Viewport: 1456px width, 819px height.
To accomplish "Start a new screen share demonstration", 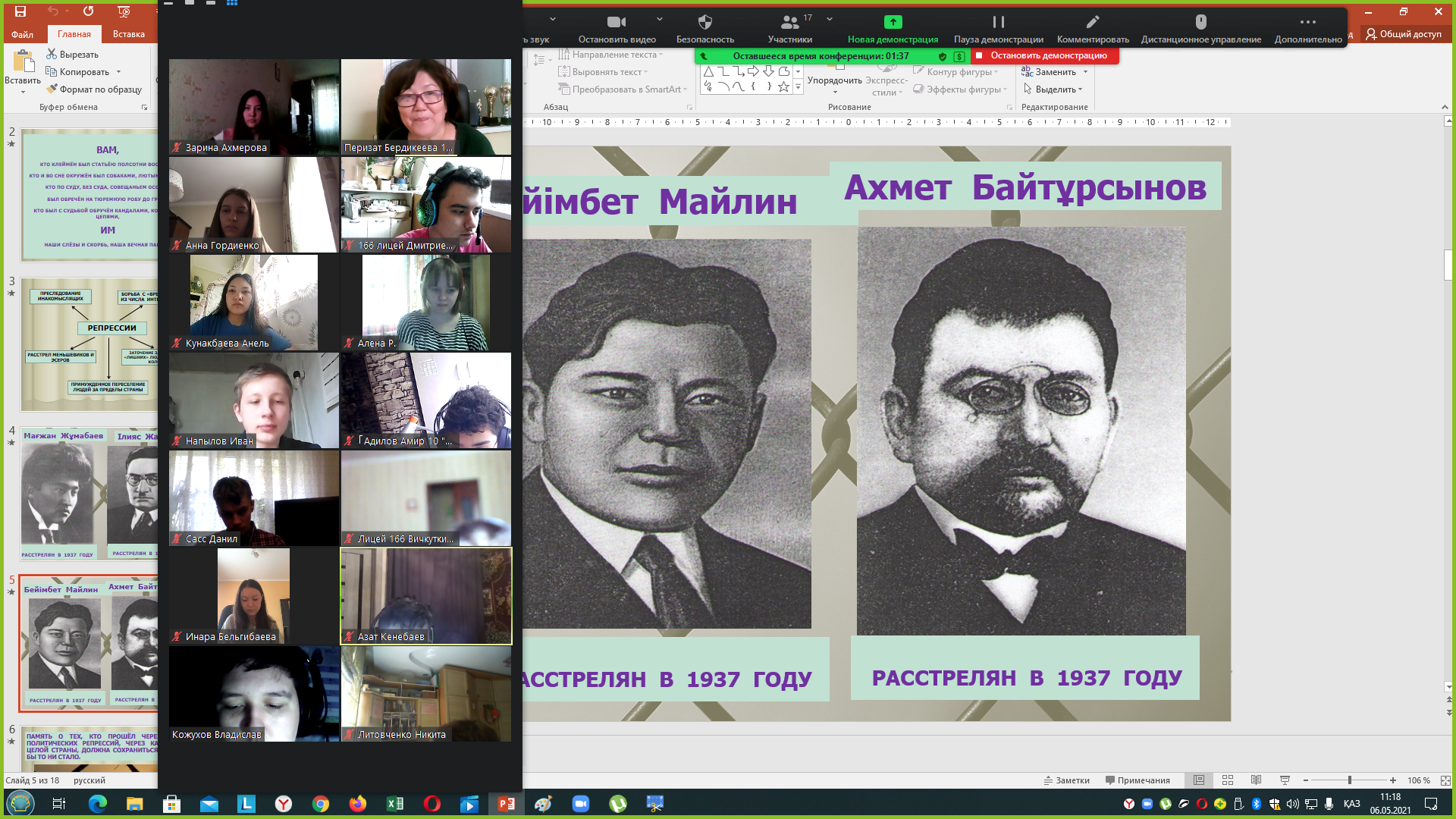I will click(x=893, y=23).
